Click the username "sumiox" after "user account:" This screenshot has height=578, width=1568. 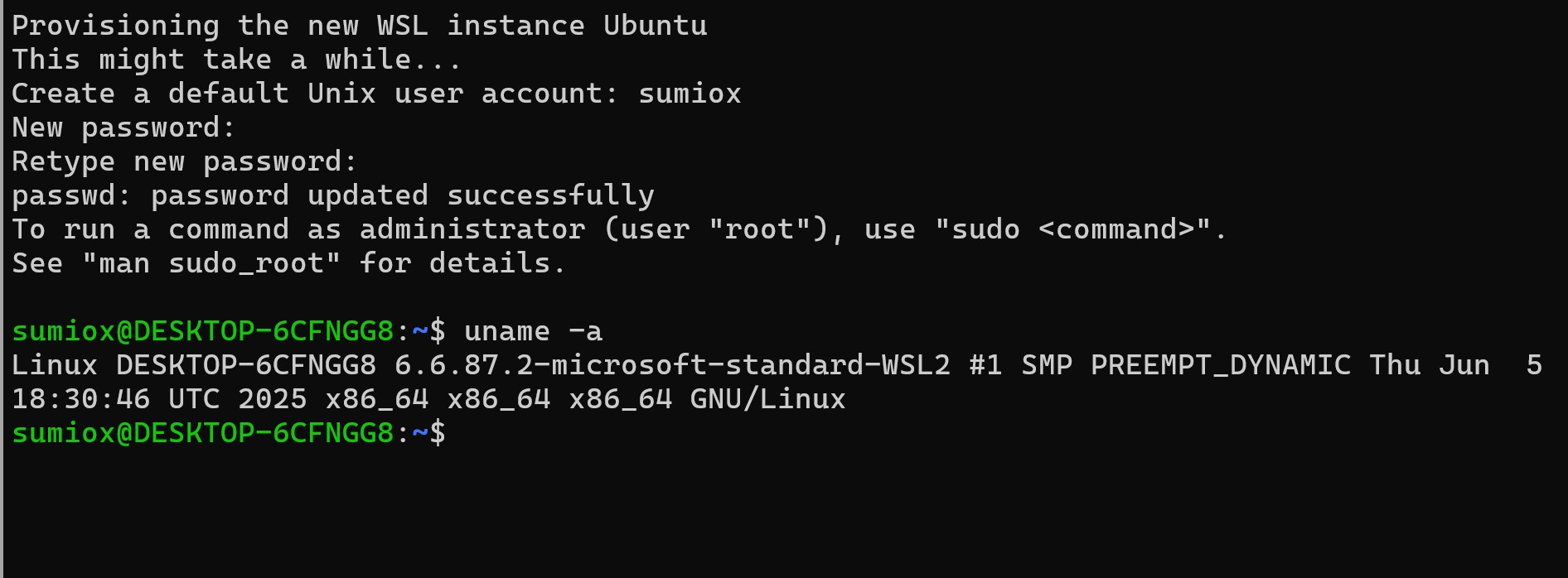[x=690, y=94]
